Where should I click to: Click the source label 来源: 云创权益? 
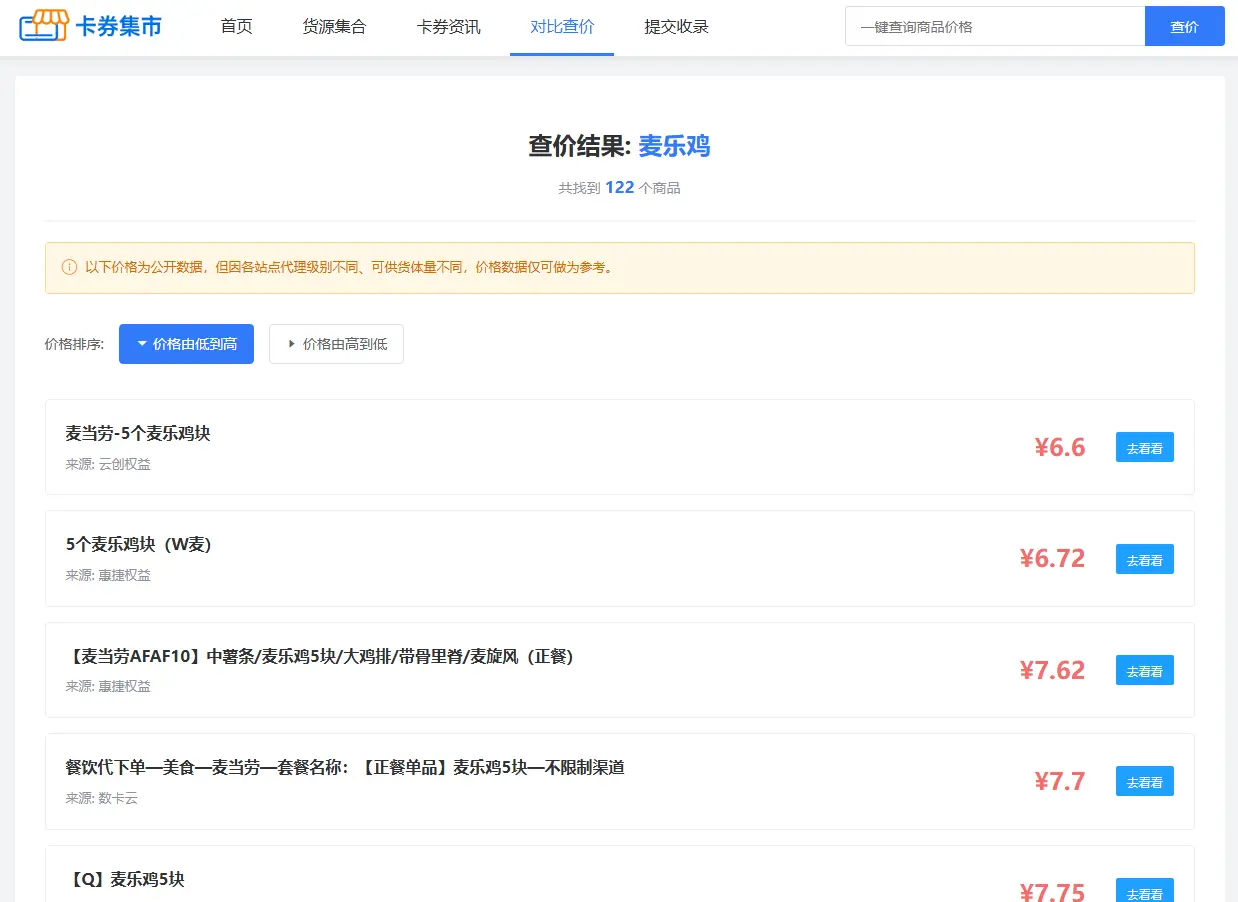(108, 463)
